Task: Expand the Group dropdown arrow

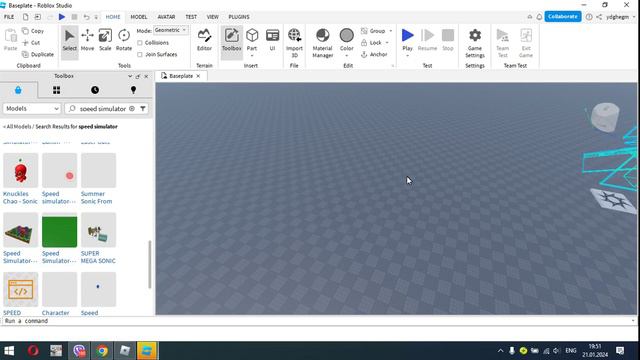Action: (391, 31)
